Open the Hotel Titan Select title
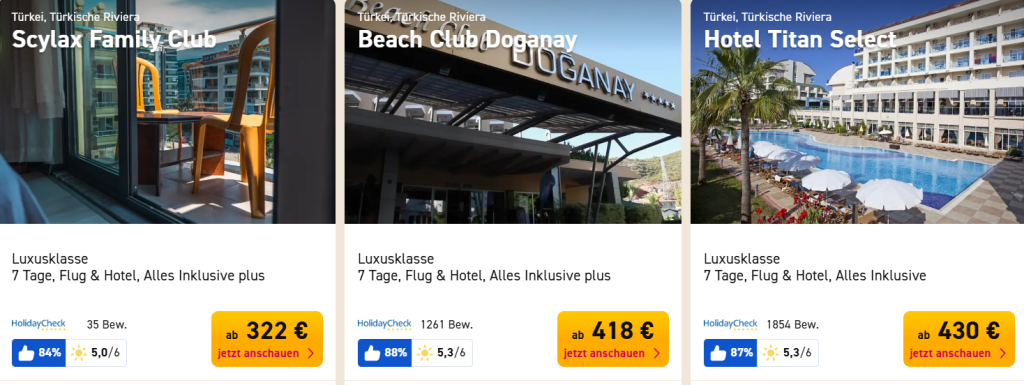Image resolution: width=1024 pixels, height=385 pixels. [x=800, y=40]
